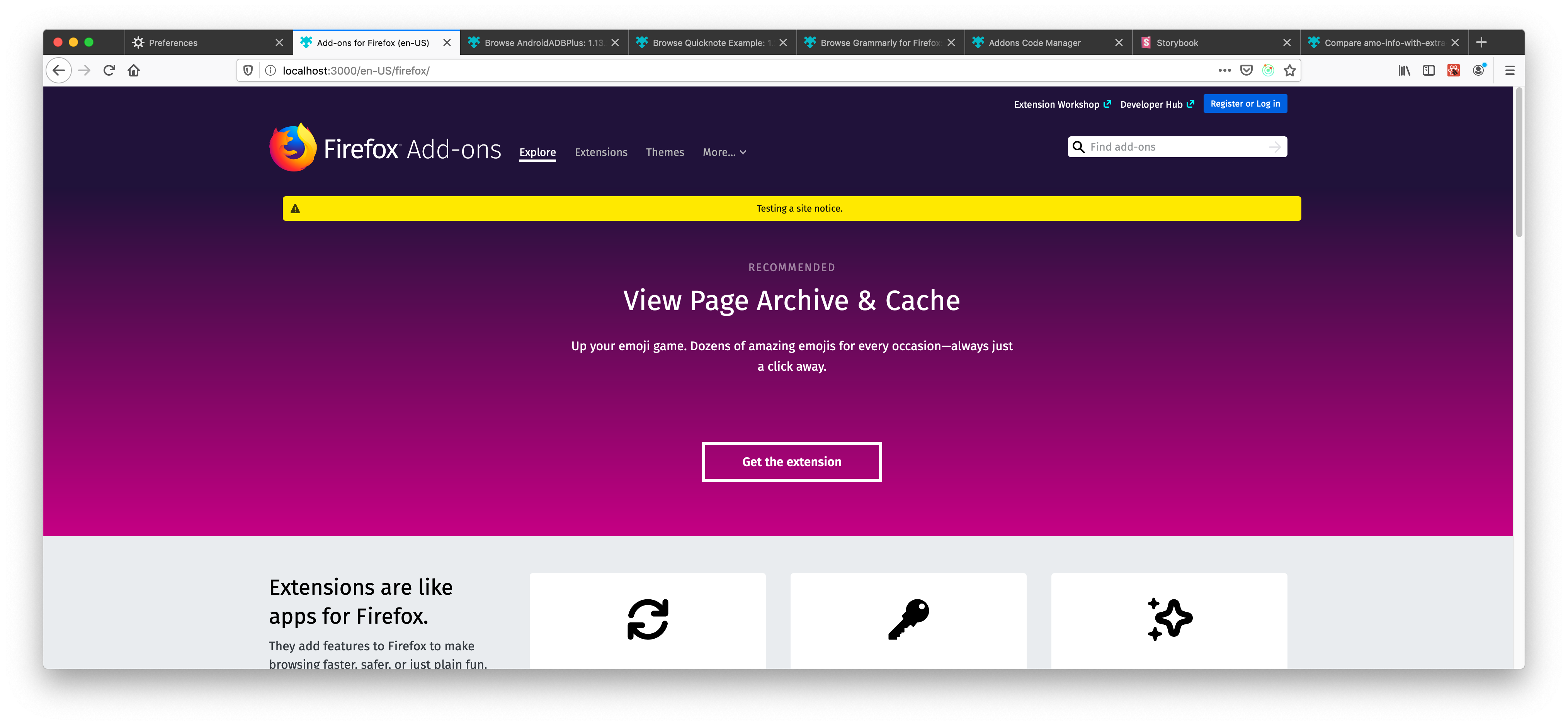Screen dimensions: 1568x726
Task: Switch to Browse Grammarly for Firefox tab
Action: (880, 42)
